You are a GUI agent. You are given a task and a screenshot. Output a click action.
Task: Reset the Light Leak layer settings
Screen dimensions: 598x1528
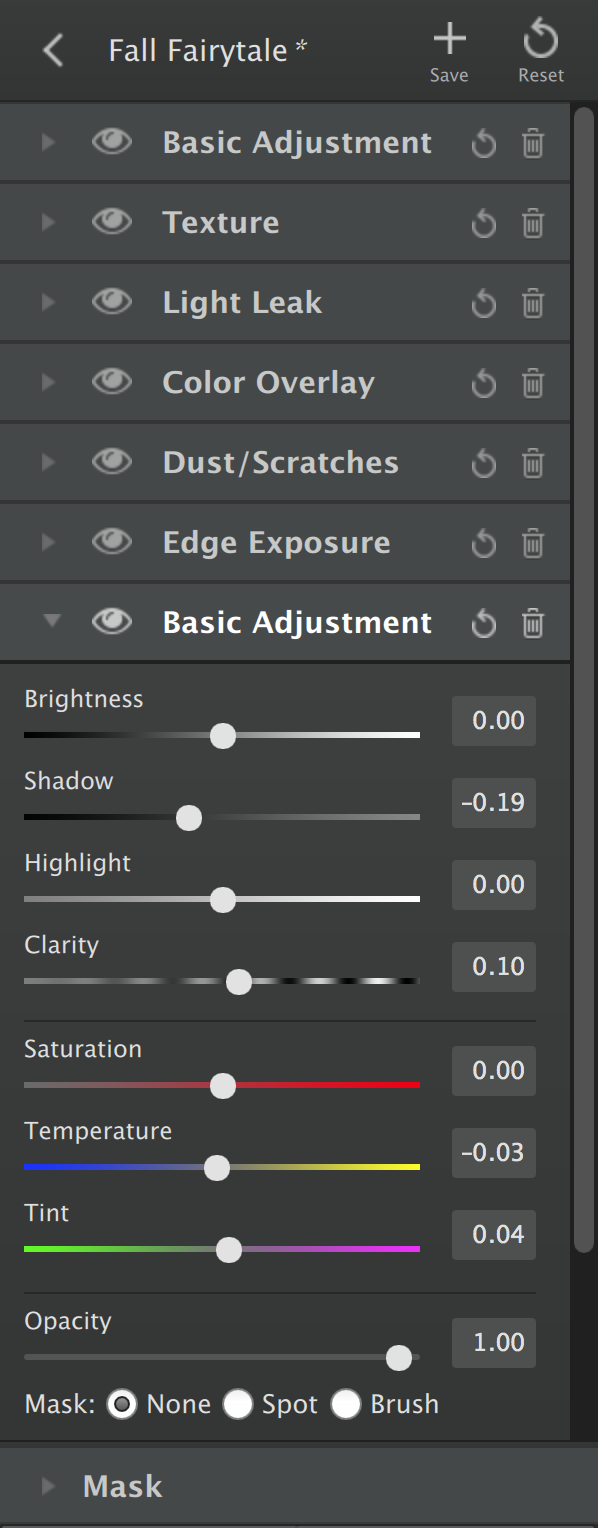pyautogui.click(x=484, y=303)
